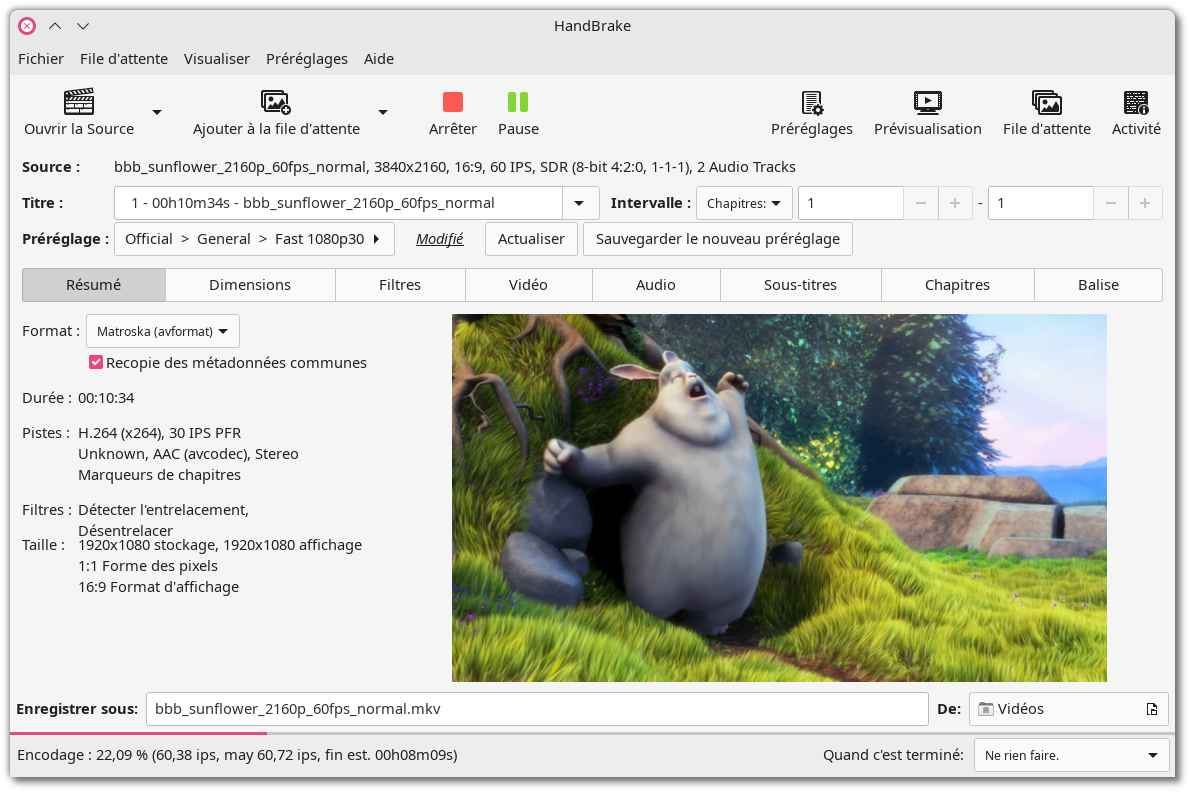Click the start chapter number field

tap(851, 203)
